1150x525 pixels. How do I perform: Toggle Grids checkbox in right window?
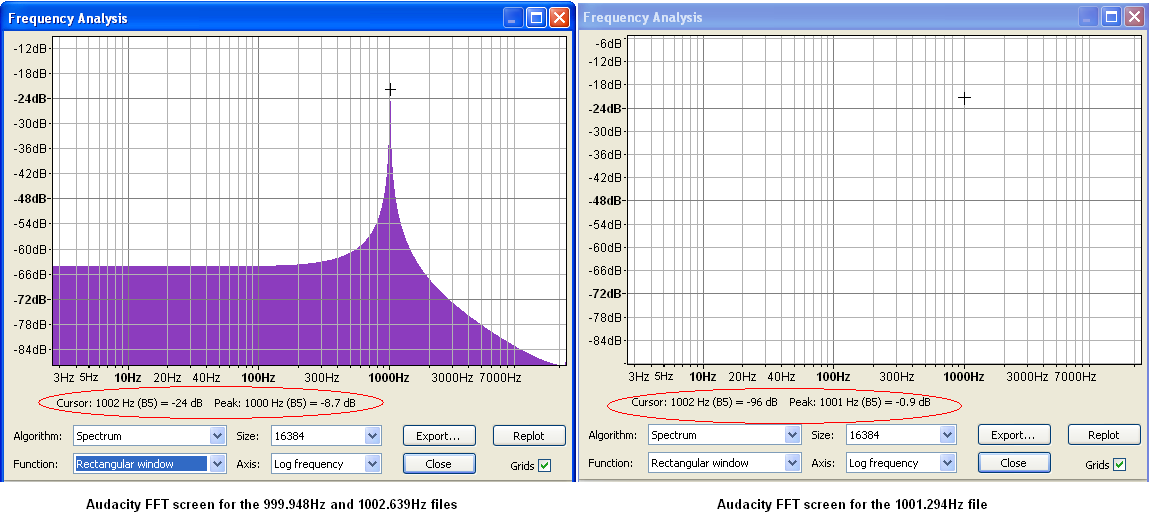click(1119, 465)
